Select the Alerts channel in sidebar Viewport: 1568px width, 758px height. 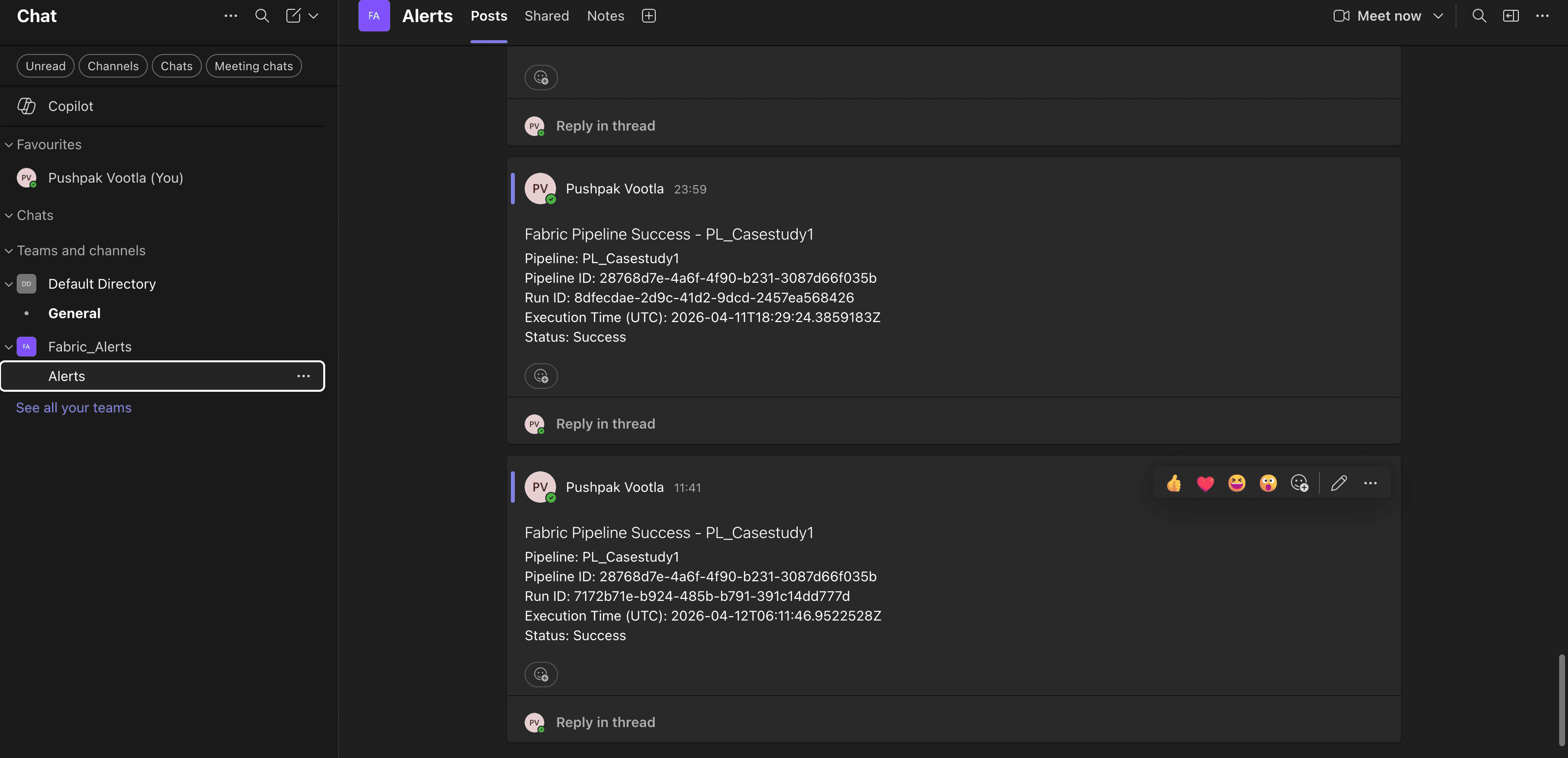pyautogui.click(x=162, y=376)
